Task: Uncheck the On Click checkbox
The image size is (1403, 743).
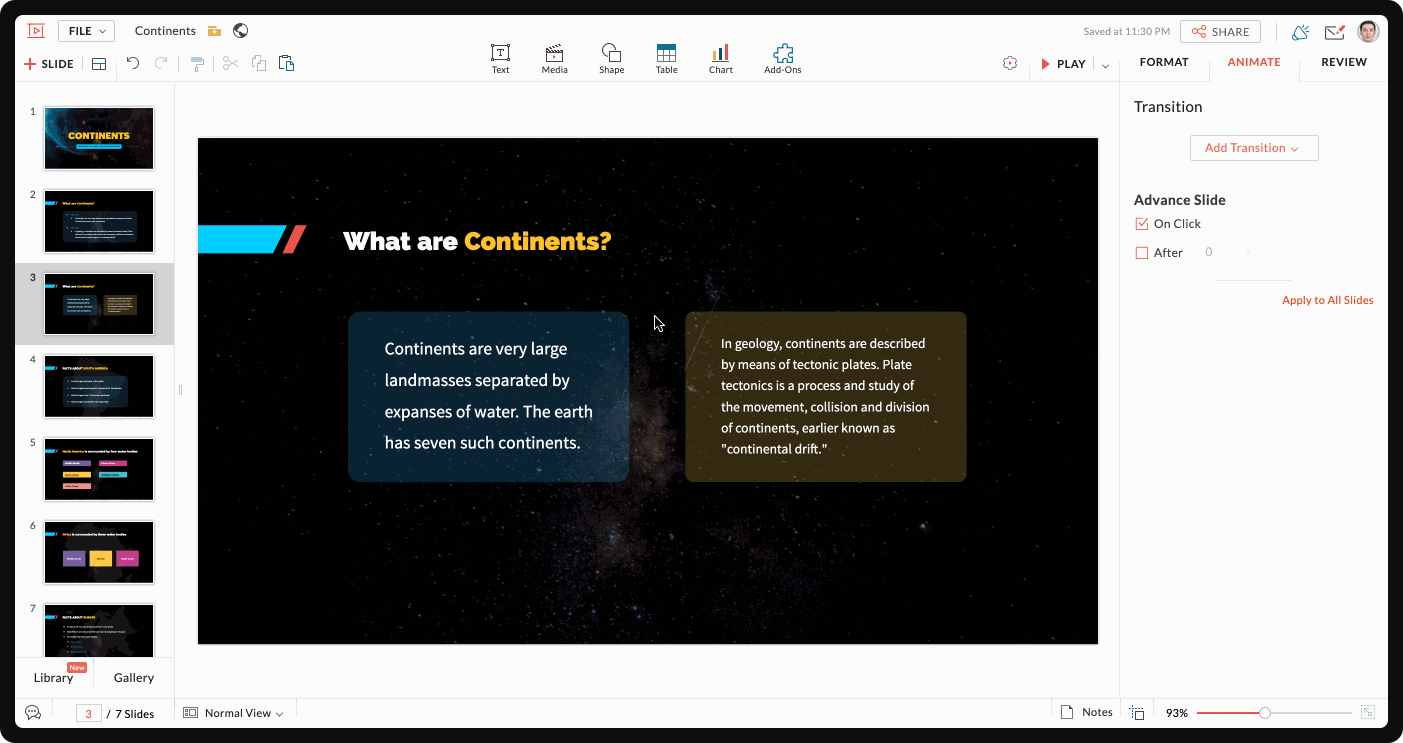Action: coord(1142,224)
